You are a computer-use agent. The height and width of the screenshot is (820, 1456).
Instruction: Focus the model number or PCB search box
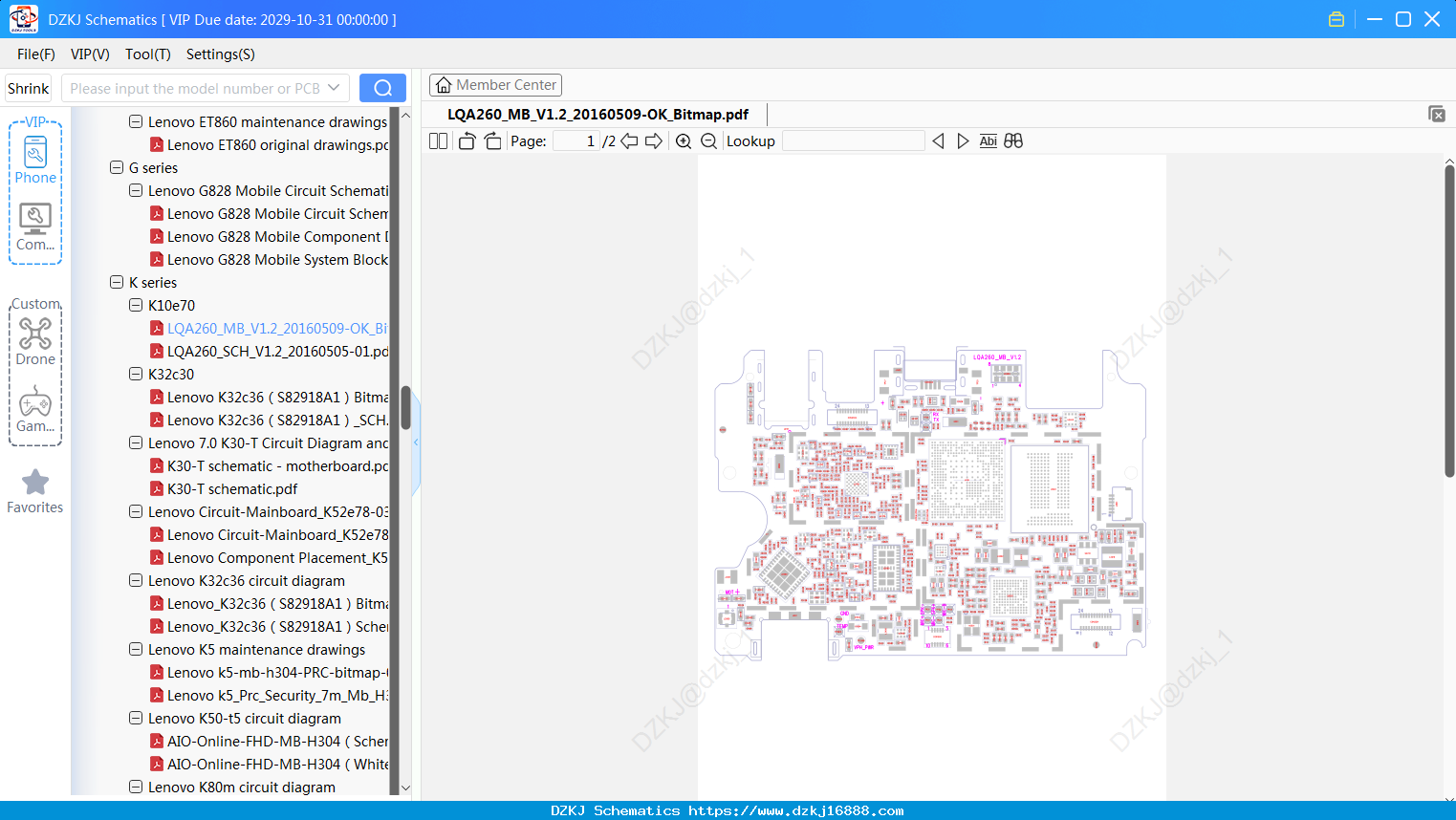click(x=195, y=88)
